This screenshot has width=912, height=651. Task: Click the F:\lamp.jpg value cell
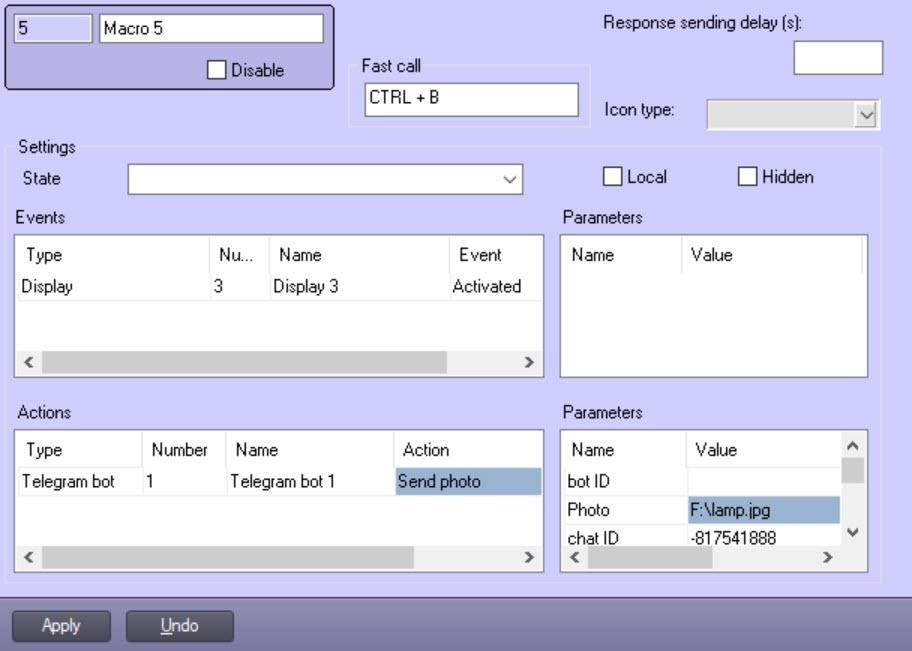(x=764, y=510)
